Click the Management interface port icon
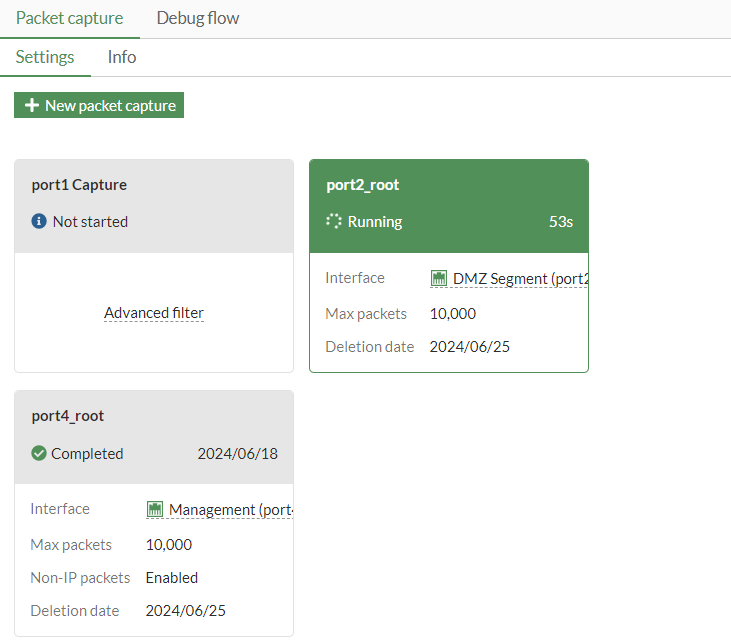The height and width of the screenshot is (644, 731). 155,510
